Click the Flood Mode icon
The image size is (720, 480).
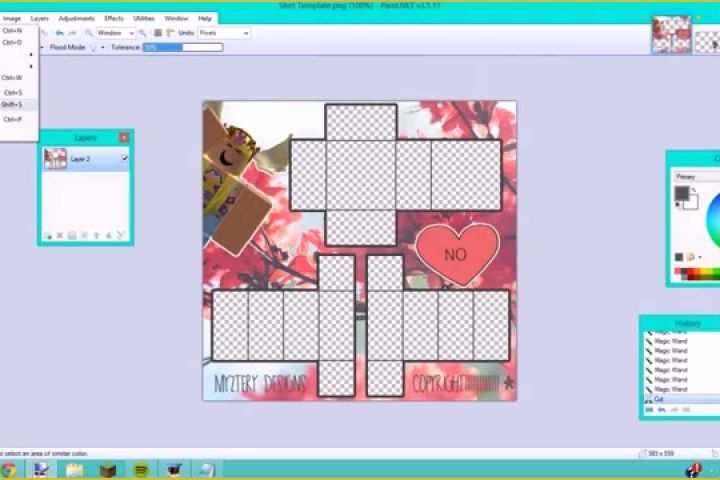tap(94, 47)
